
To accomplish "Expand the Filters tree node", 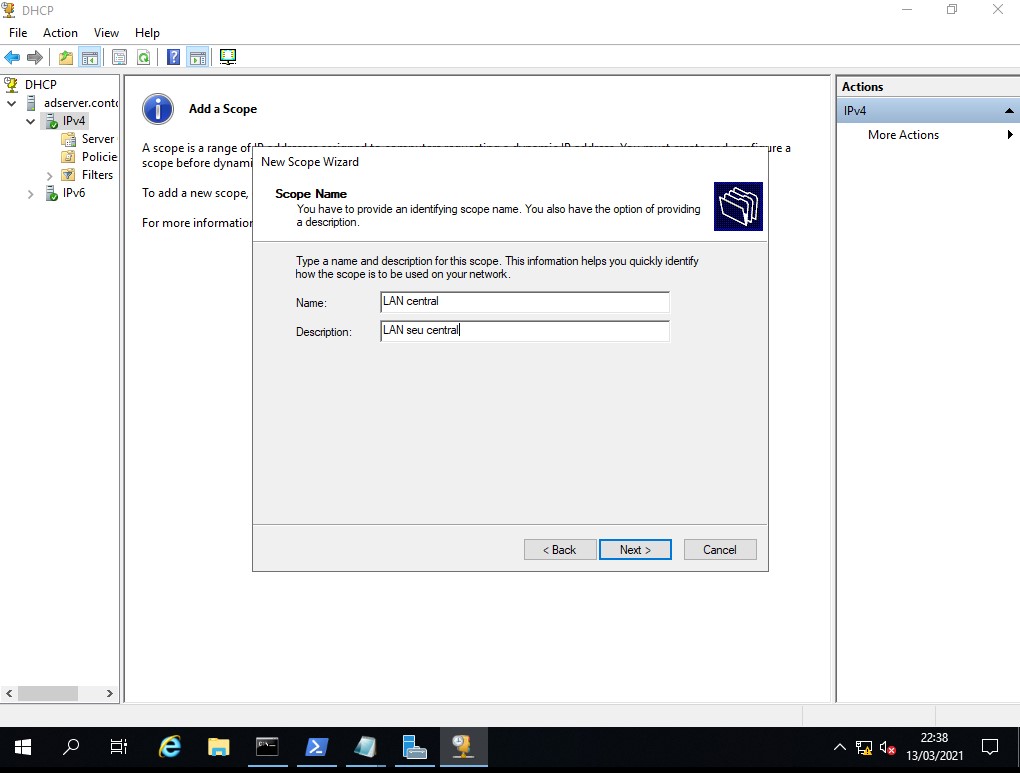I will point(50,176).
